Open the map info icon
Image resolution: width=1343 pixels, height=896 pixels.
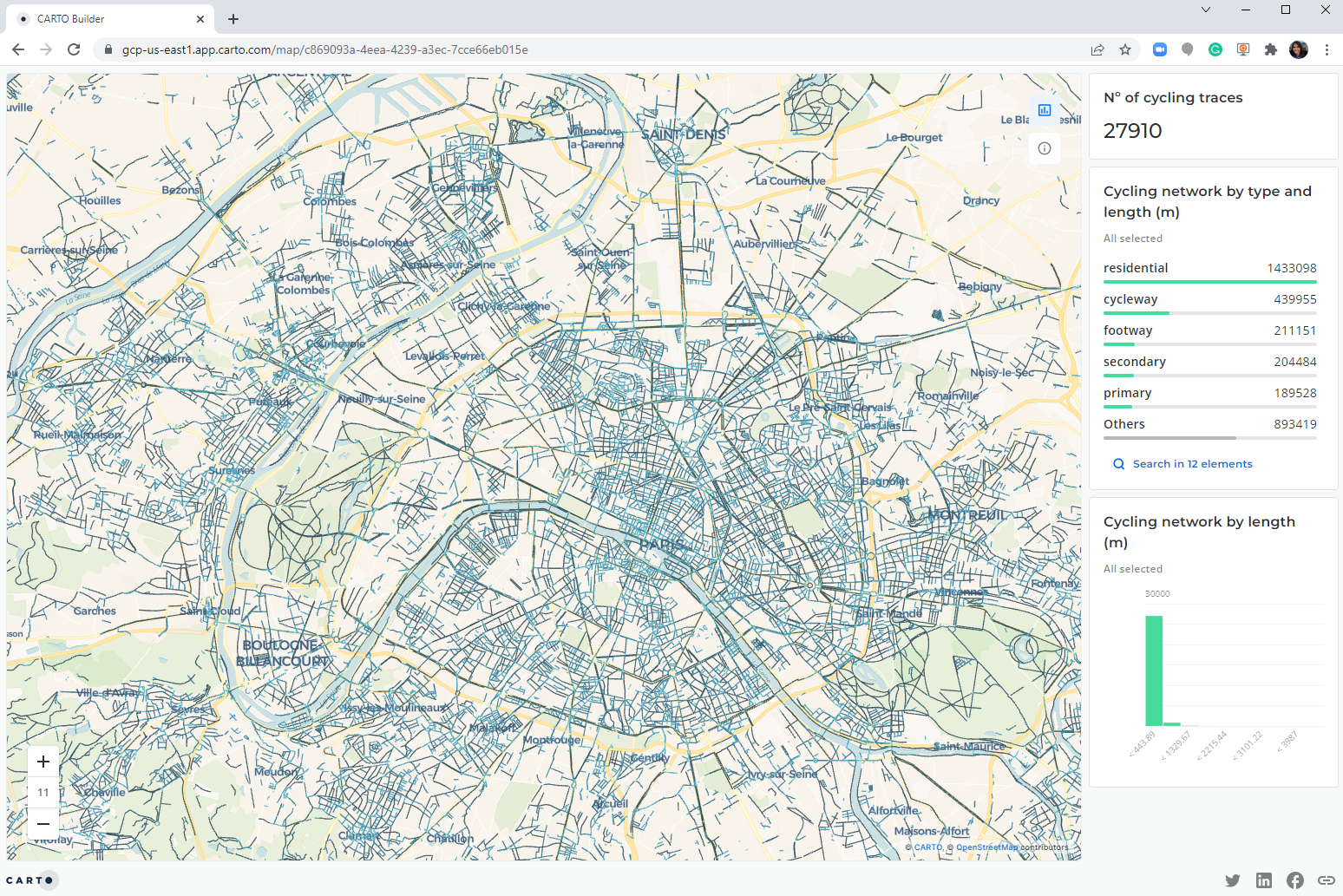point(1045,148)
